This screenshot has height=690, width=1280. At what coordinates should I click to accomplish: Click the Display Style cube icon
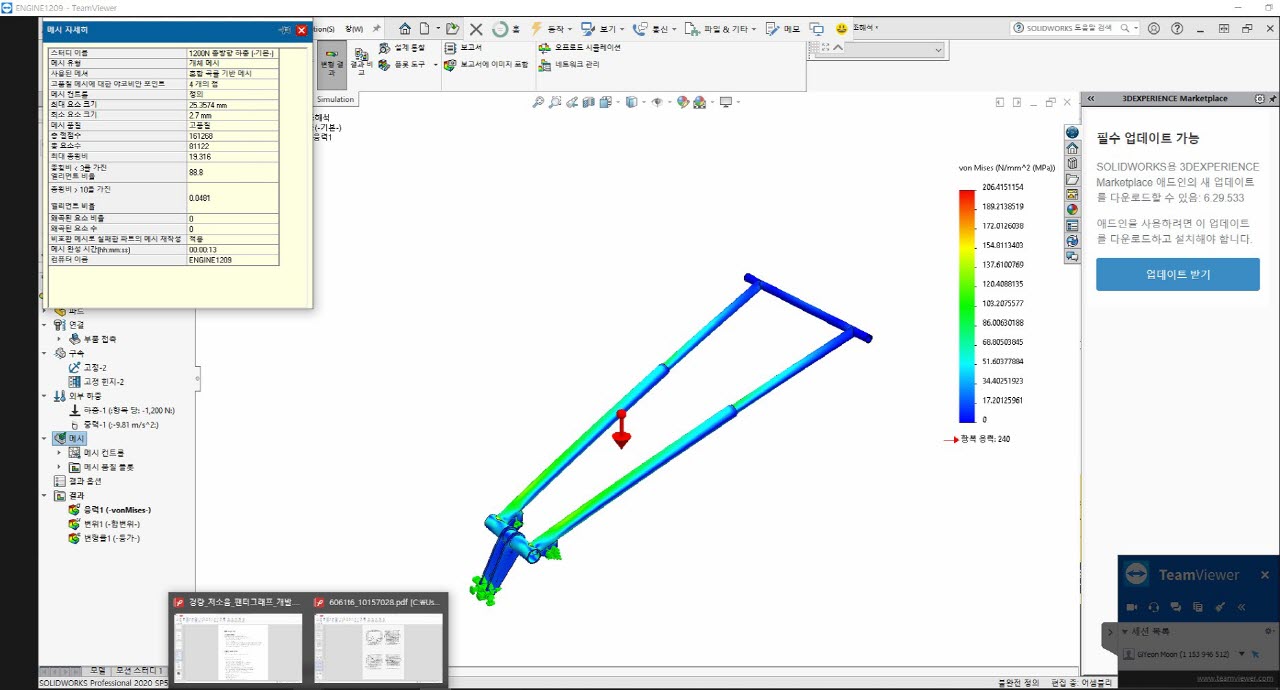632,102
